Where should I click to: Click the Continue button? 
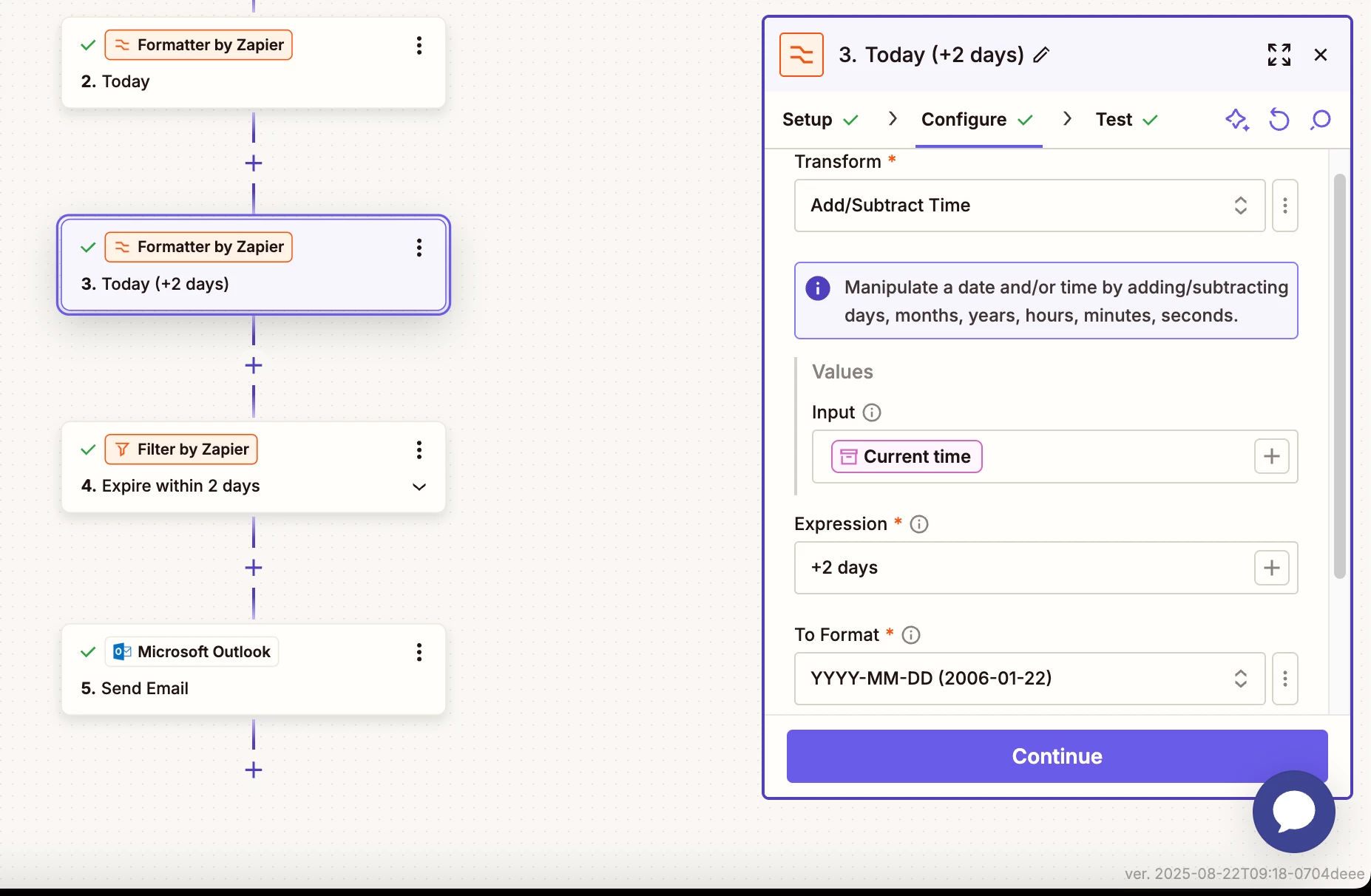(1057, 756)
